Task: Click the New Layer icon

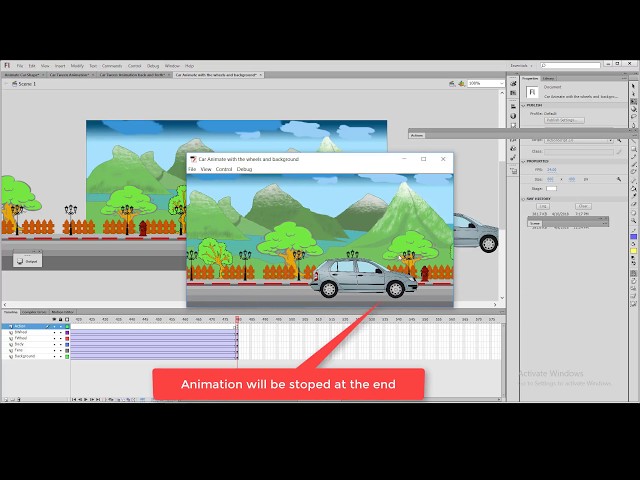Action: point(6,400)
